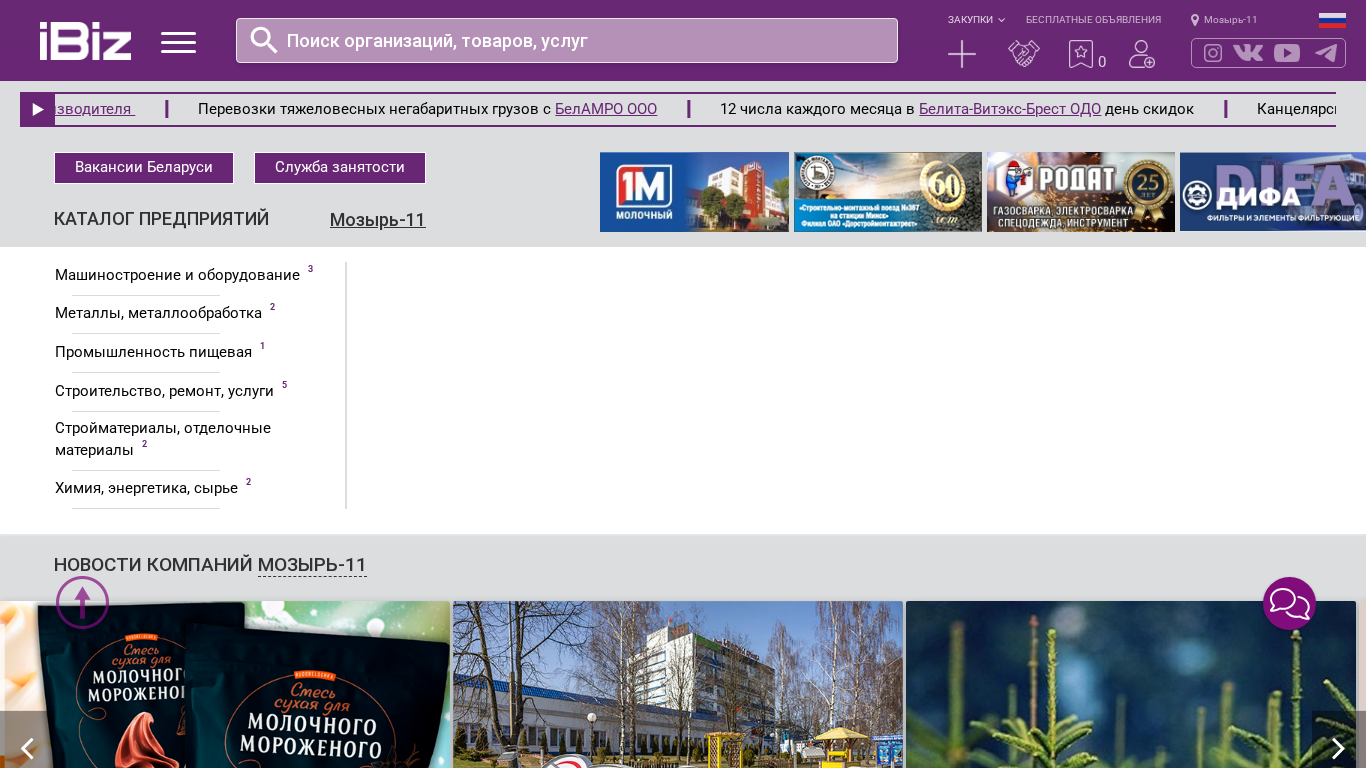
Task: Change city in header Мозырь-11
Action: (1230, 20)
